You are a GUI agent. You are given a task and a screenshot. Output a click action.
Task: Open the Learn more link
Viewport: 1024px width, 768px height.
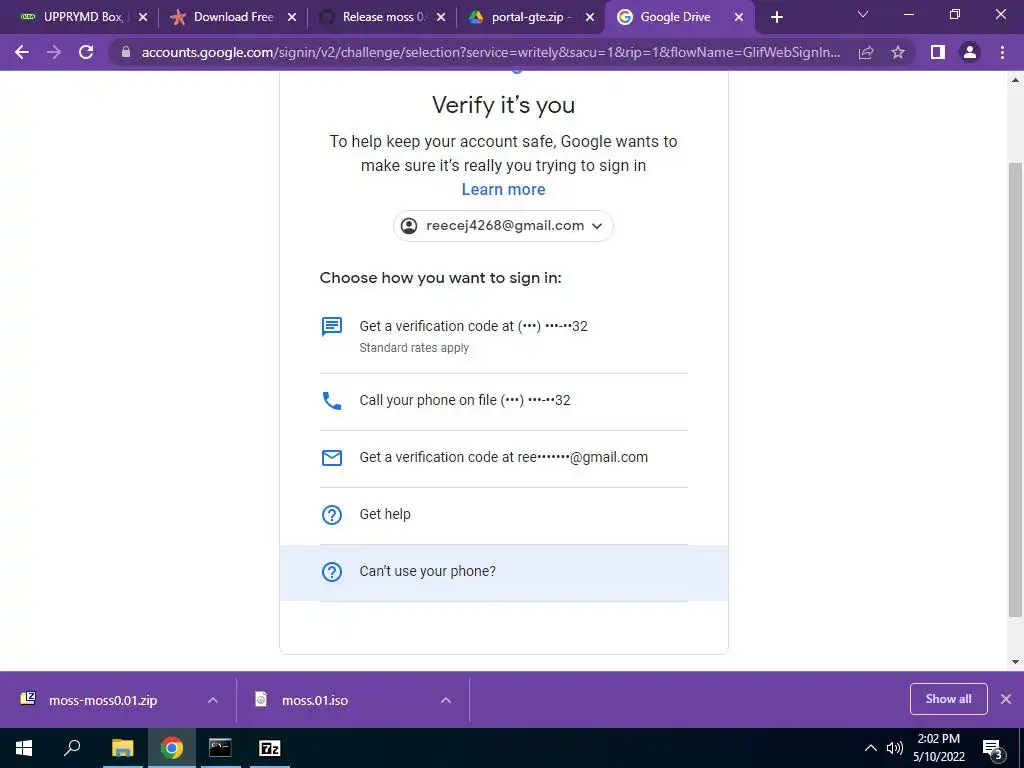pos(504,189)
